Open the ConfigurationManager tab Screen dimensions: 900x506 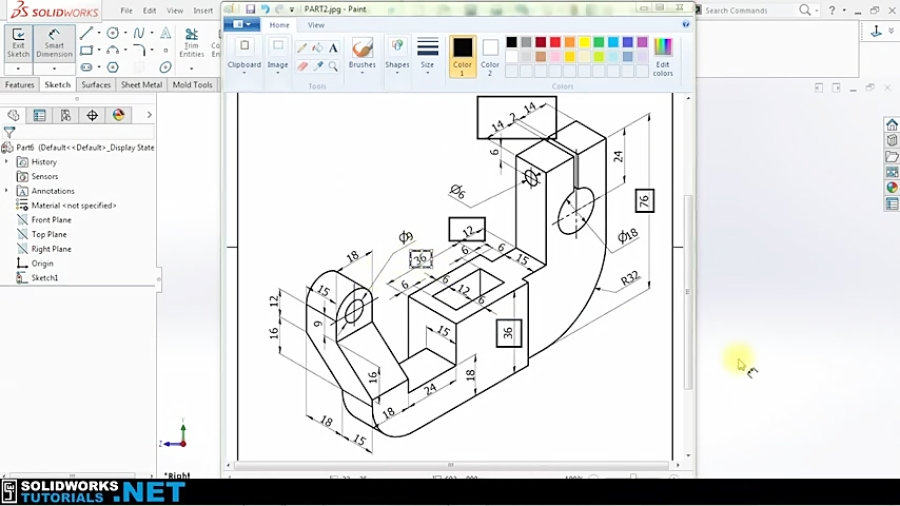[x=66, y=115]
